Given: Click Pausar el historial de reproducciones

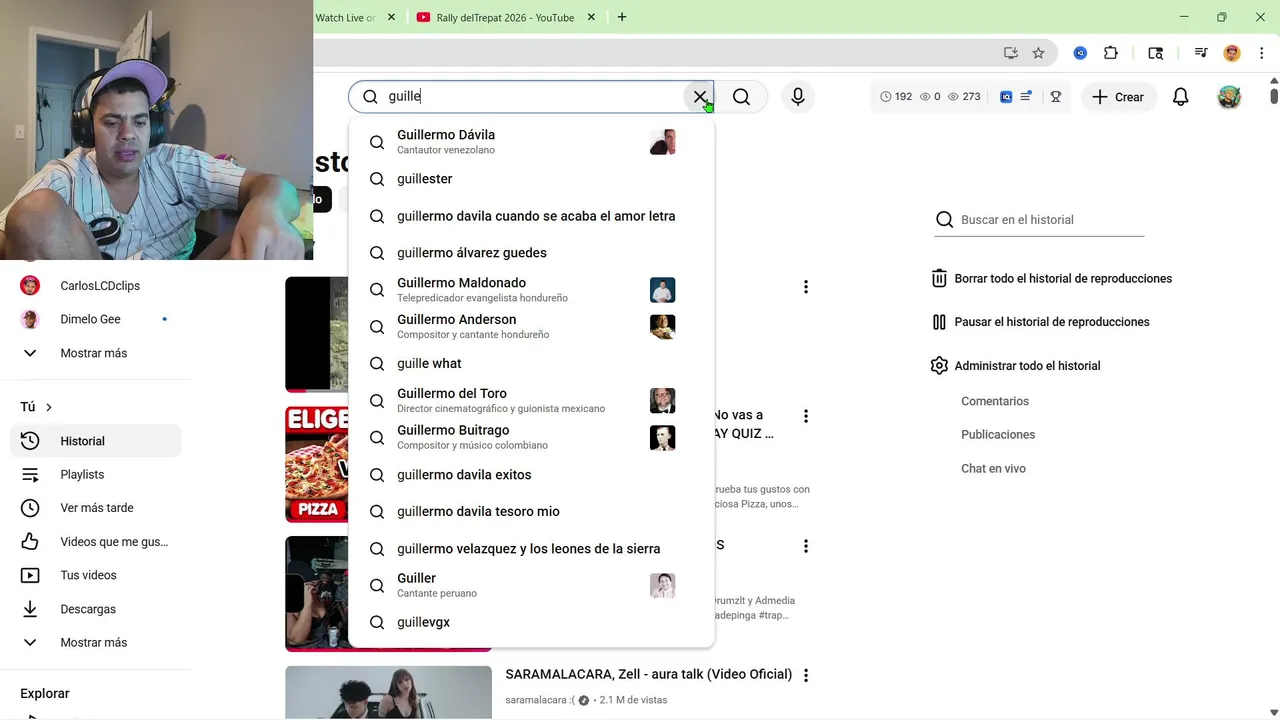Looking at the screenshot, I should point(1040,322).
